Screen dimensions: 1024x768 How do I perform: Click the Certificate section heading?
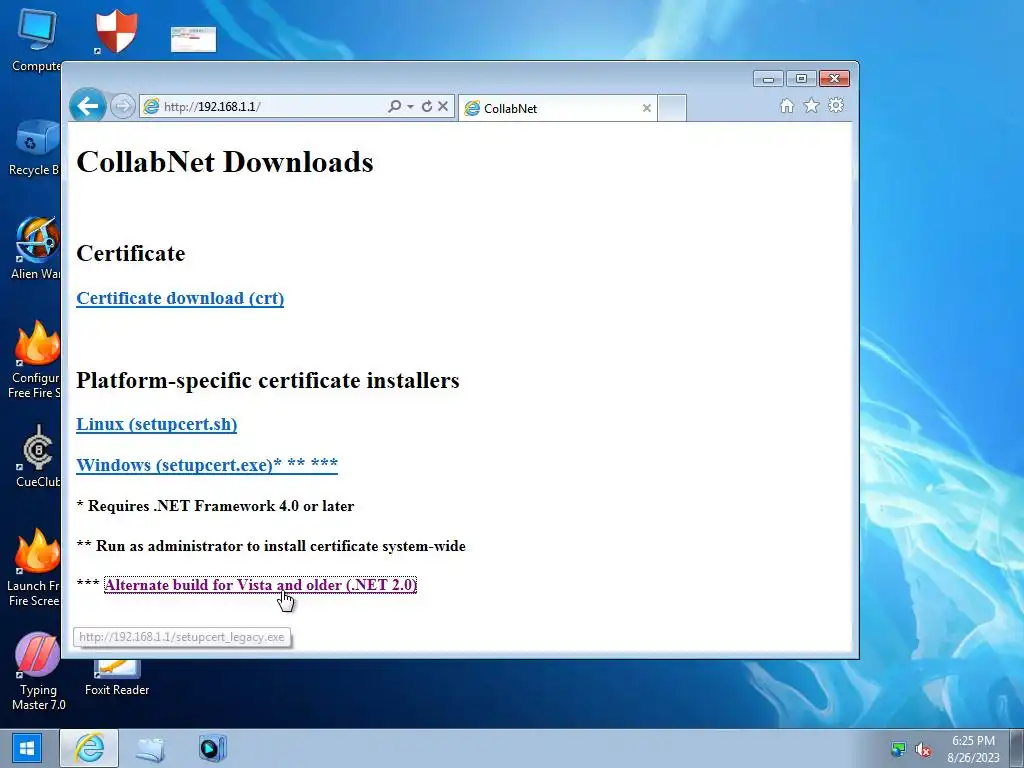[x=131, y=253]
